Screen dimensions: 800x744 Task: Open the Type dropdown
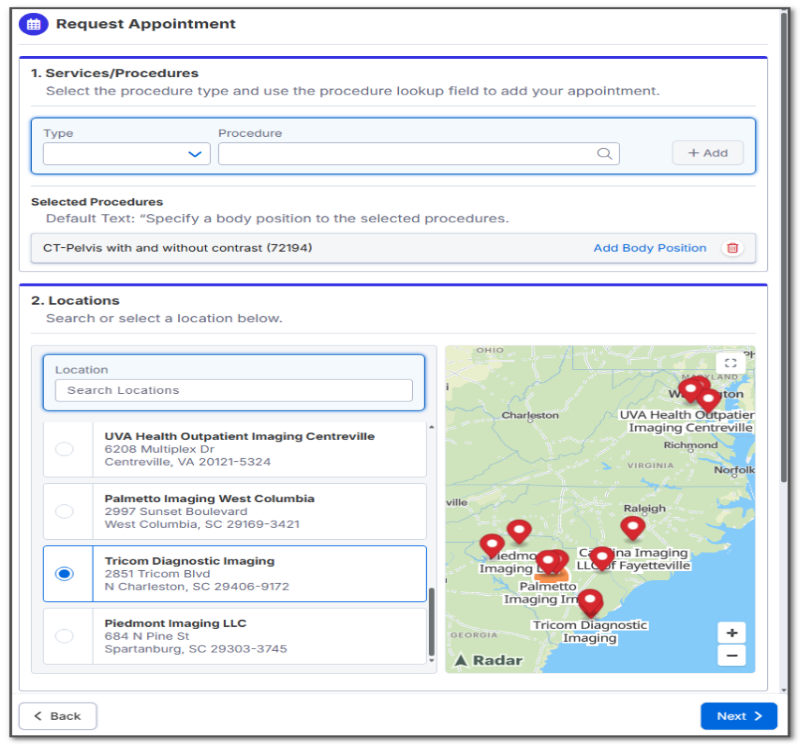pyautogui.click(x=127, y=154)
